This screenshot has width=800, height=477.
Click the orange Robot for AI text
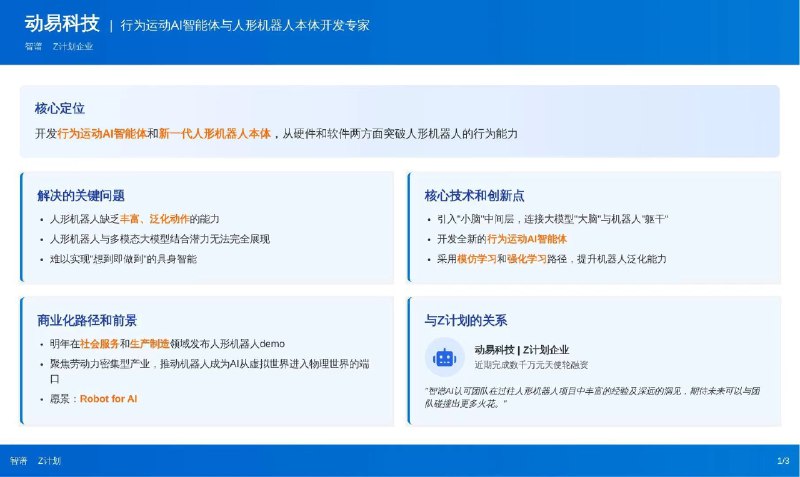(109, 399)
